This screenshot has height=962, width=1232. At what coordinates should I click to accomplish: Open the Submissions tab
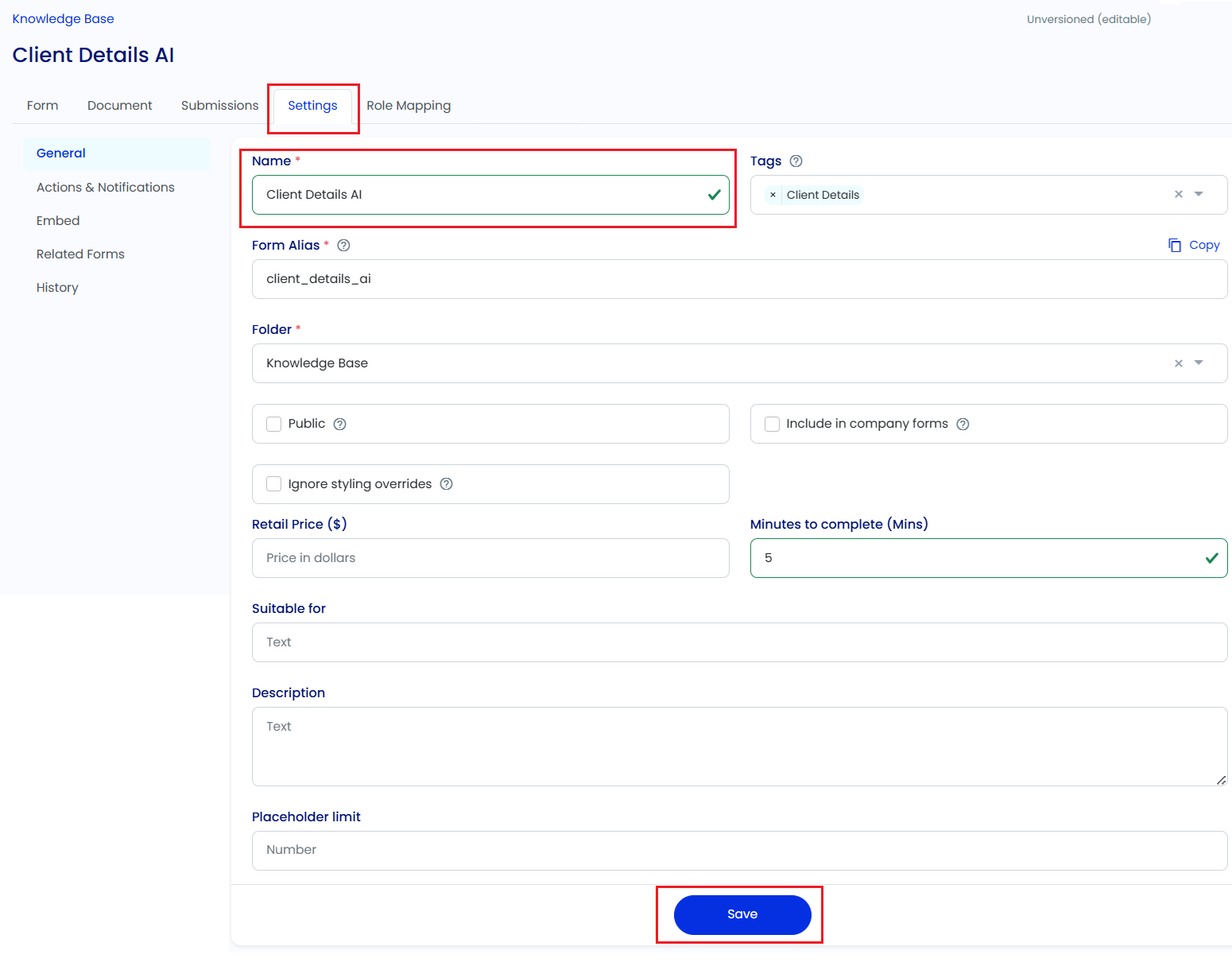220,106
